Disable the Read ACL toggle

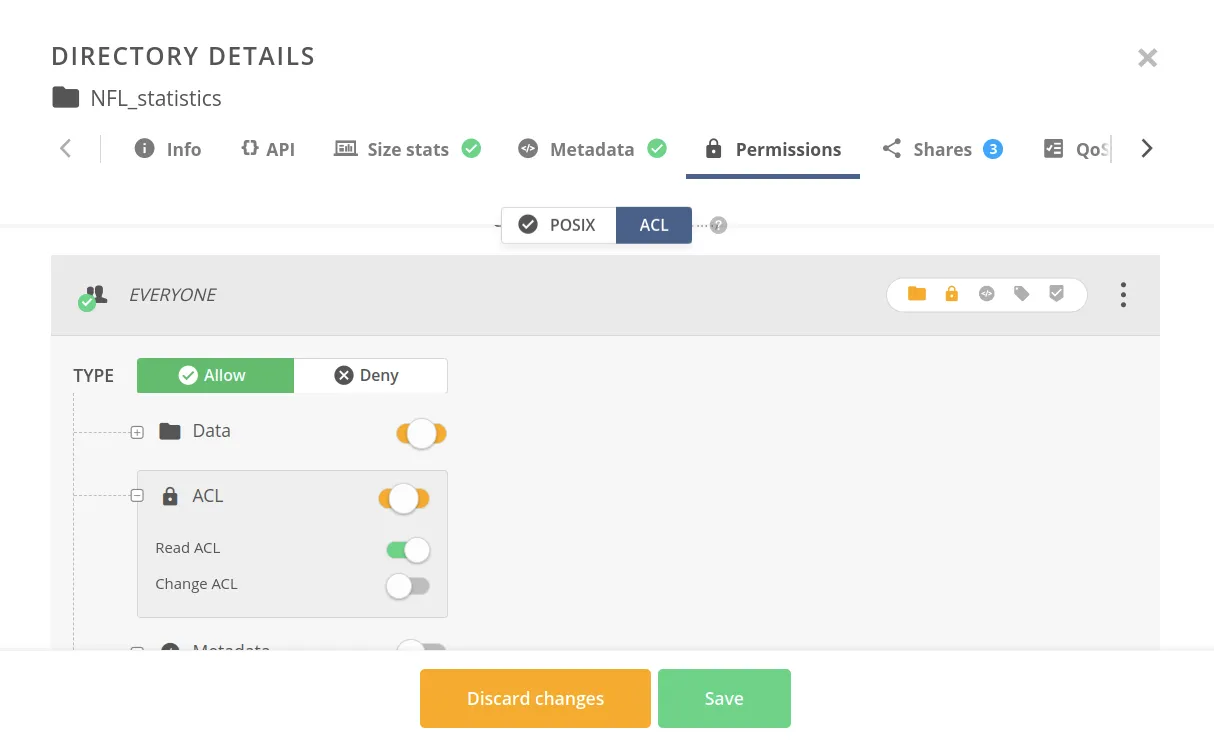407,550
